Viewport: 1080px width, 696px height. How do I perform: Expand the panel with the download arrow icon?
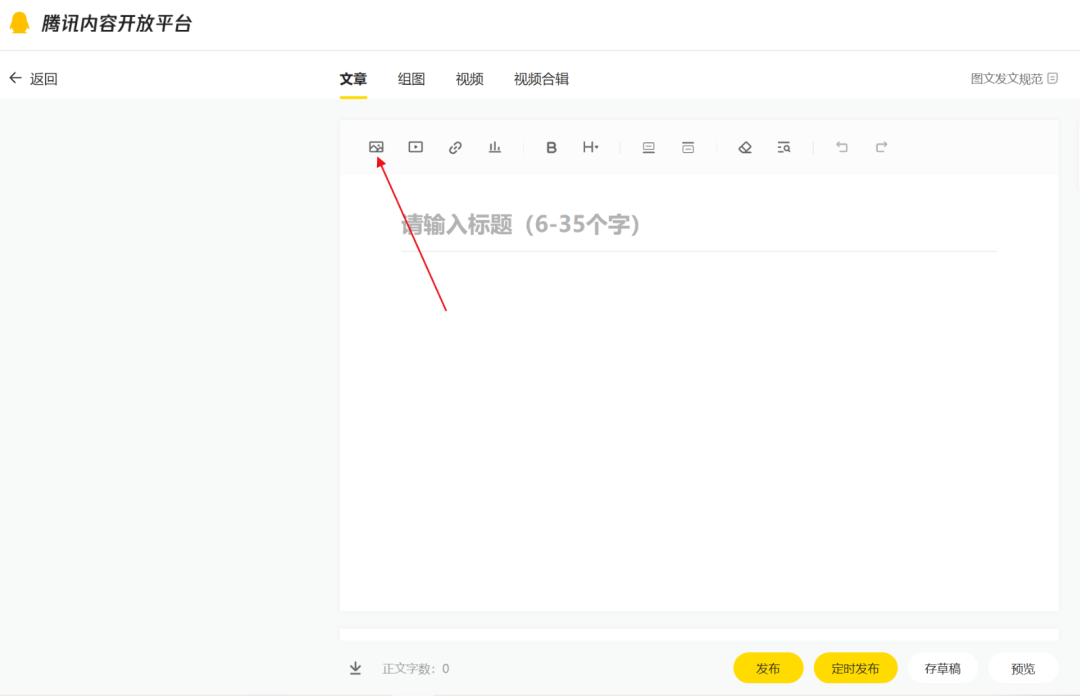[355, 668]
